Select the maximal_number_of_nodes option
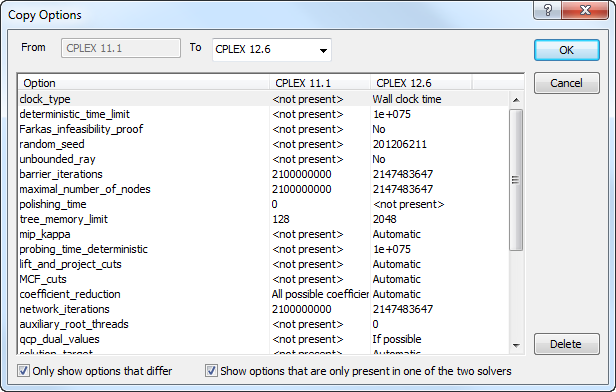 pyautogui.click(x=263, y=189)
